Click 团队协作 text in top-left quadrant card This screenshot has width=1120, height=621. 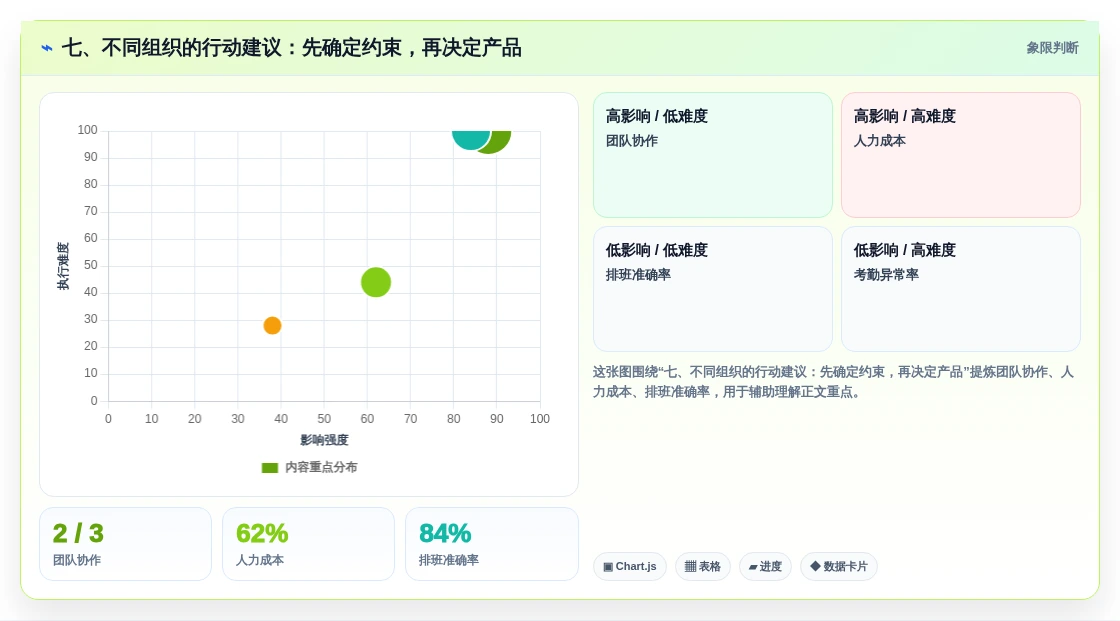pos(632,141)
